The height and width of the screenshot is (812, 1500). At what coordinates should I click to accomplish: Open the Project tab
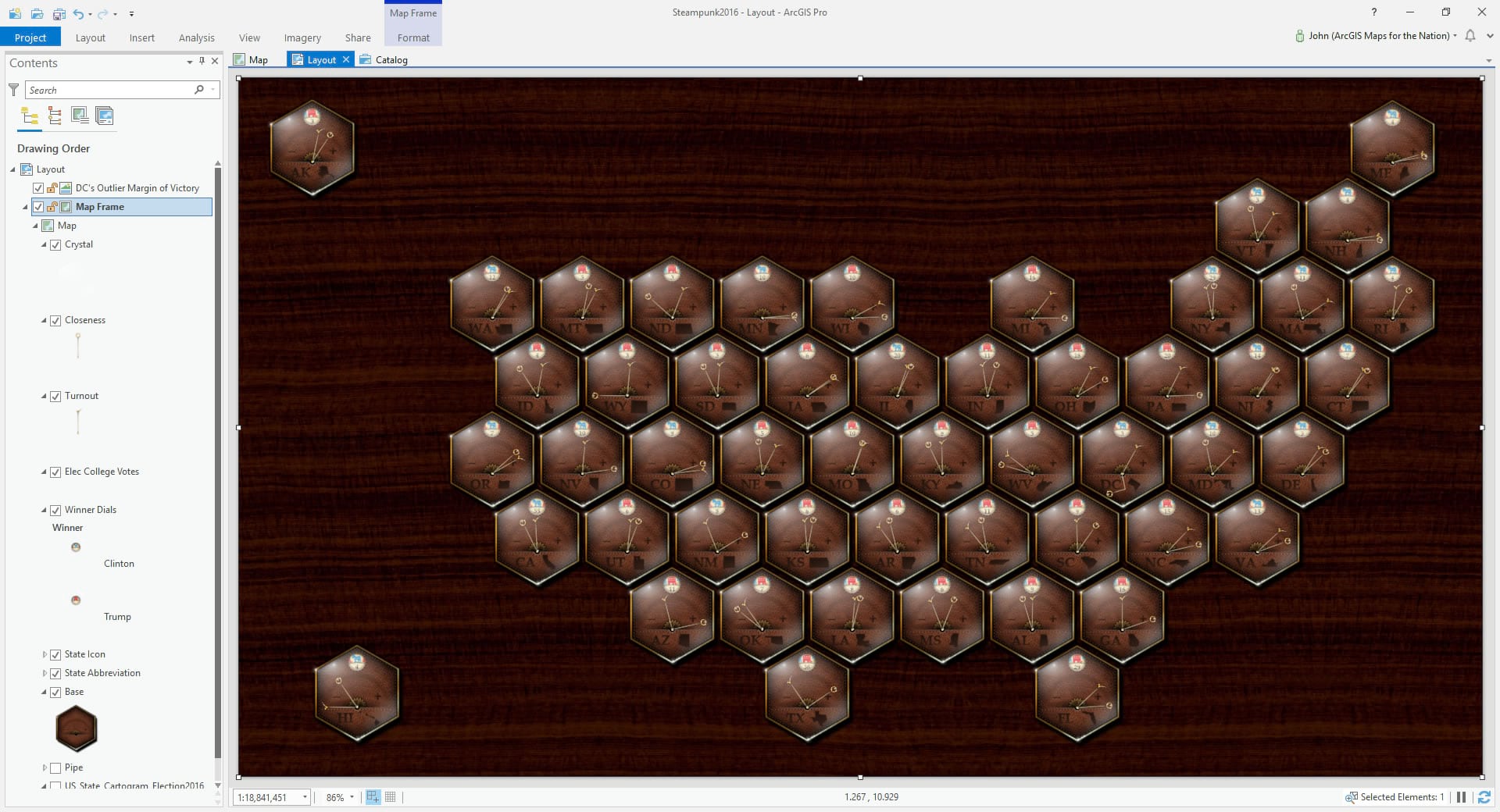tap(30, 37)
